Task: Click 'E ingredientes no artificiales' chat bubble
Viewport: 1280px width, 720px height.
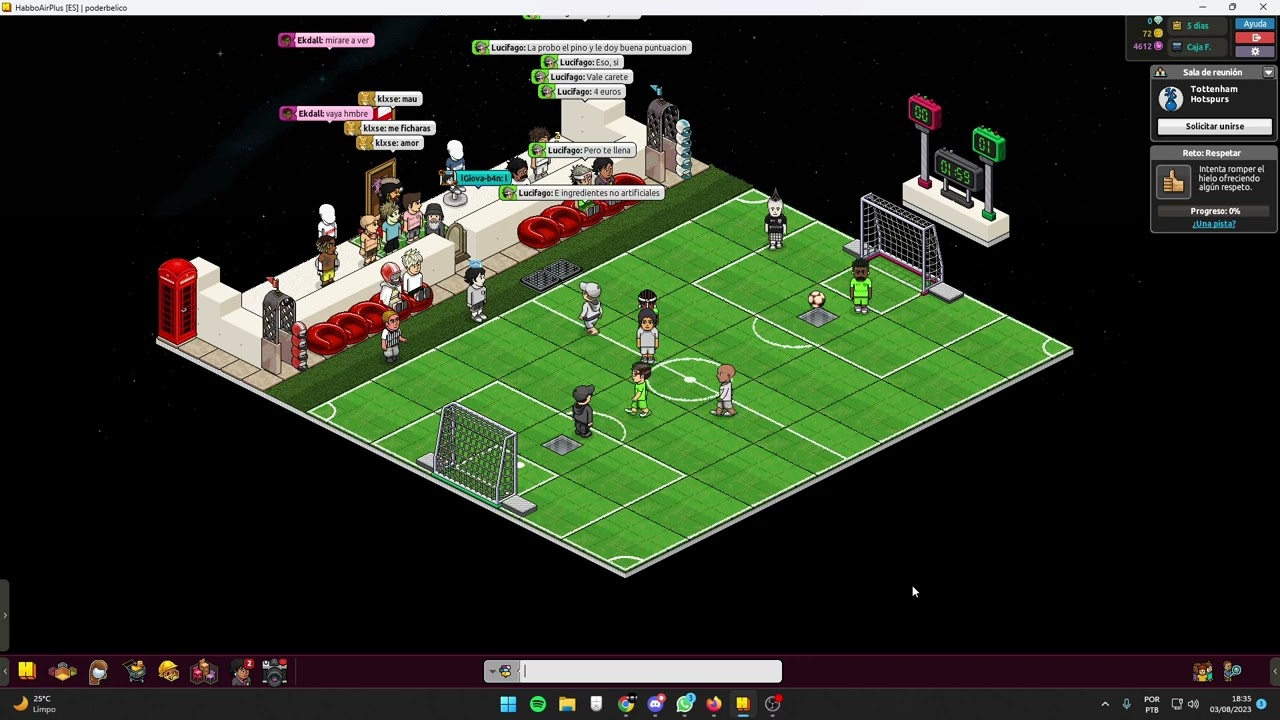Action: click(582, 193)
